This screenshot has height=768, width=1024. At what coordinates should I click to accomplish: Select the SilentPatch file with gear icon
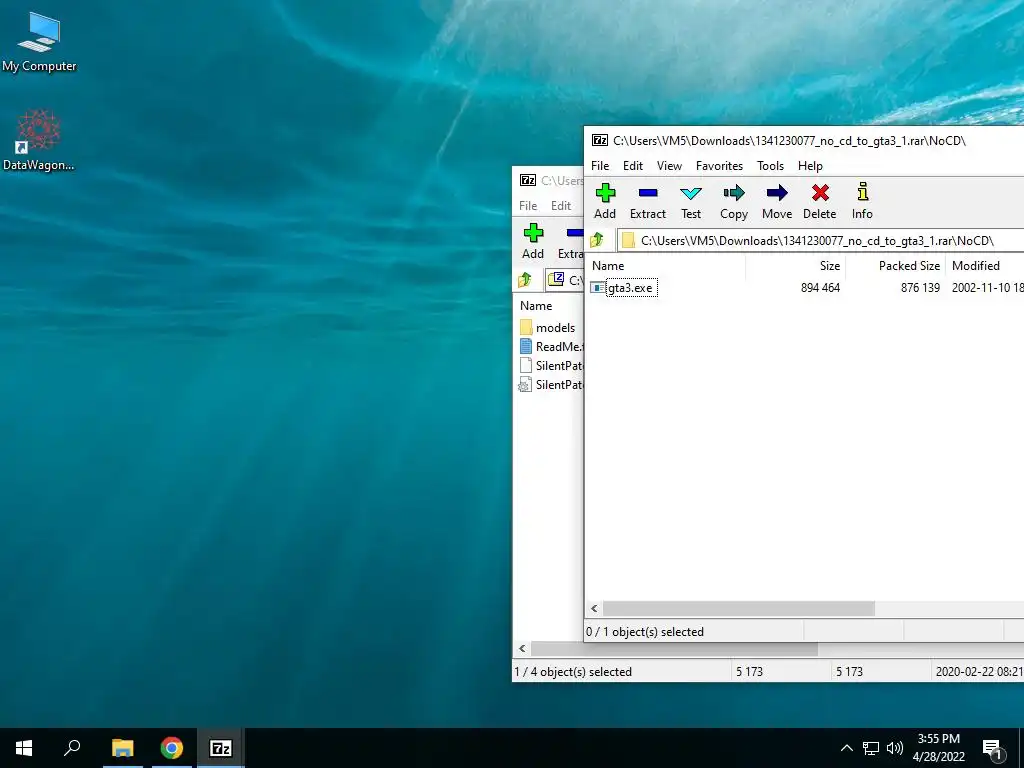551,385
